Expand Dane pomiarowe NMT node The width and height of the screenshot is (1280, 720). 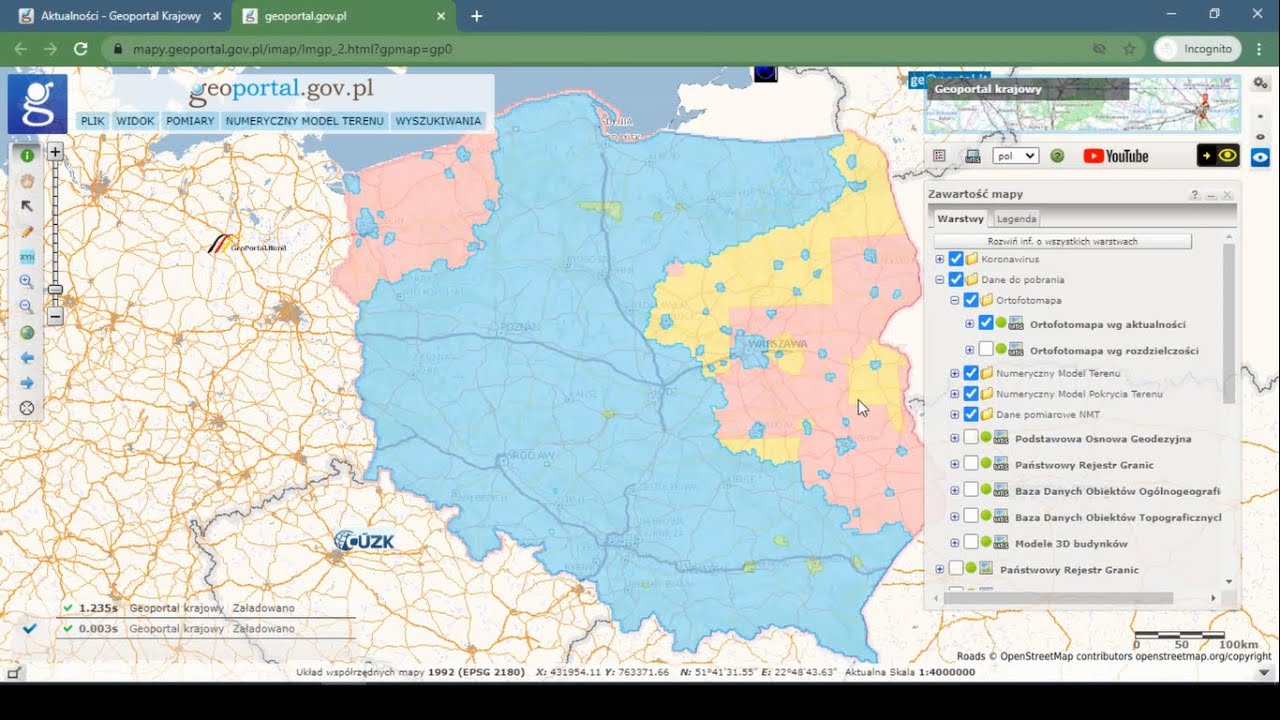[x=955, y=414]
